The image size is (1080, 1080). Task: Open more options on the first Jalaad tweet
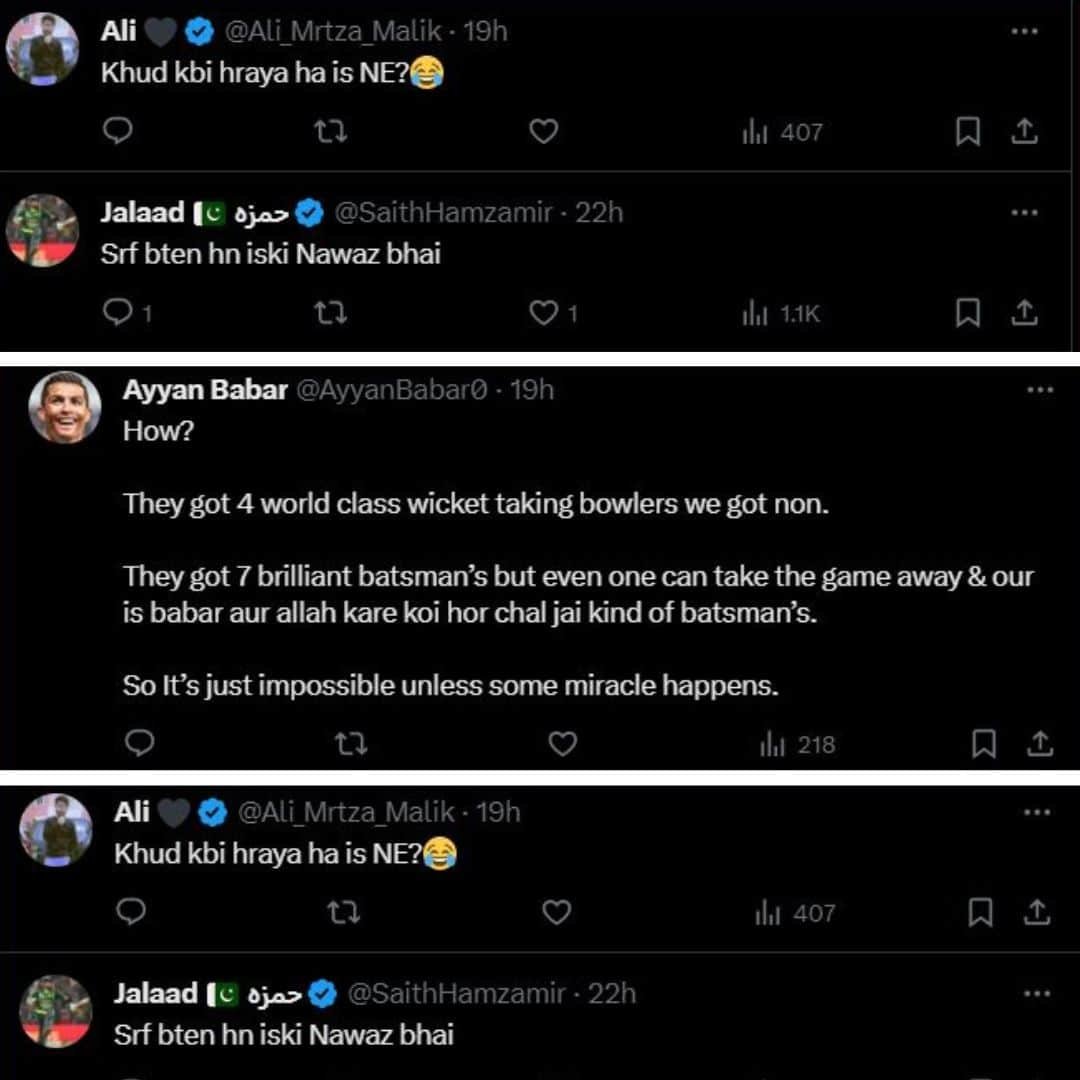pos(1024,213)
